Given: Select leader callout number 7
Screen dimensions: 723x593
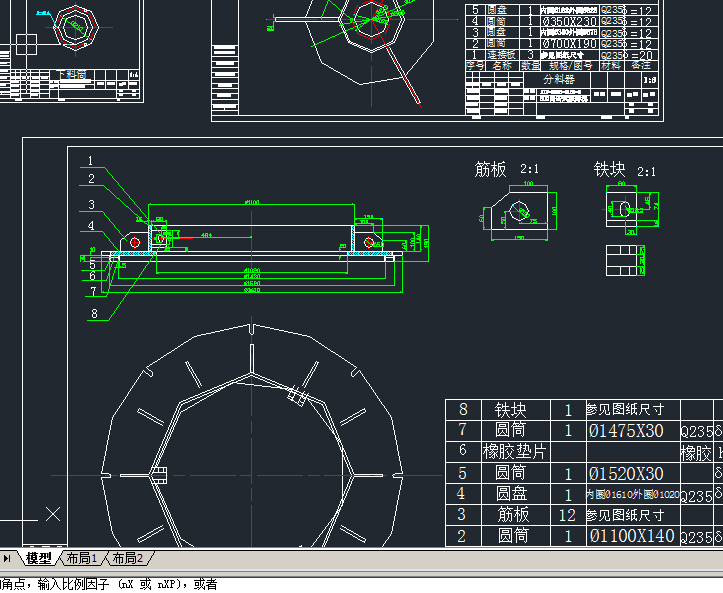Looking at the screenshot, I should coord(93,291).
